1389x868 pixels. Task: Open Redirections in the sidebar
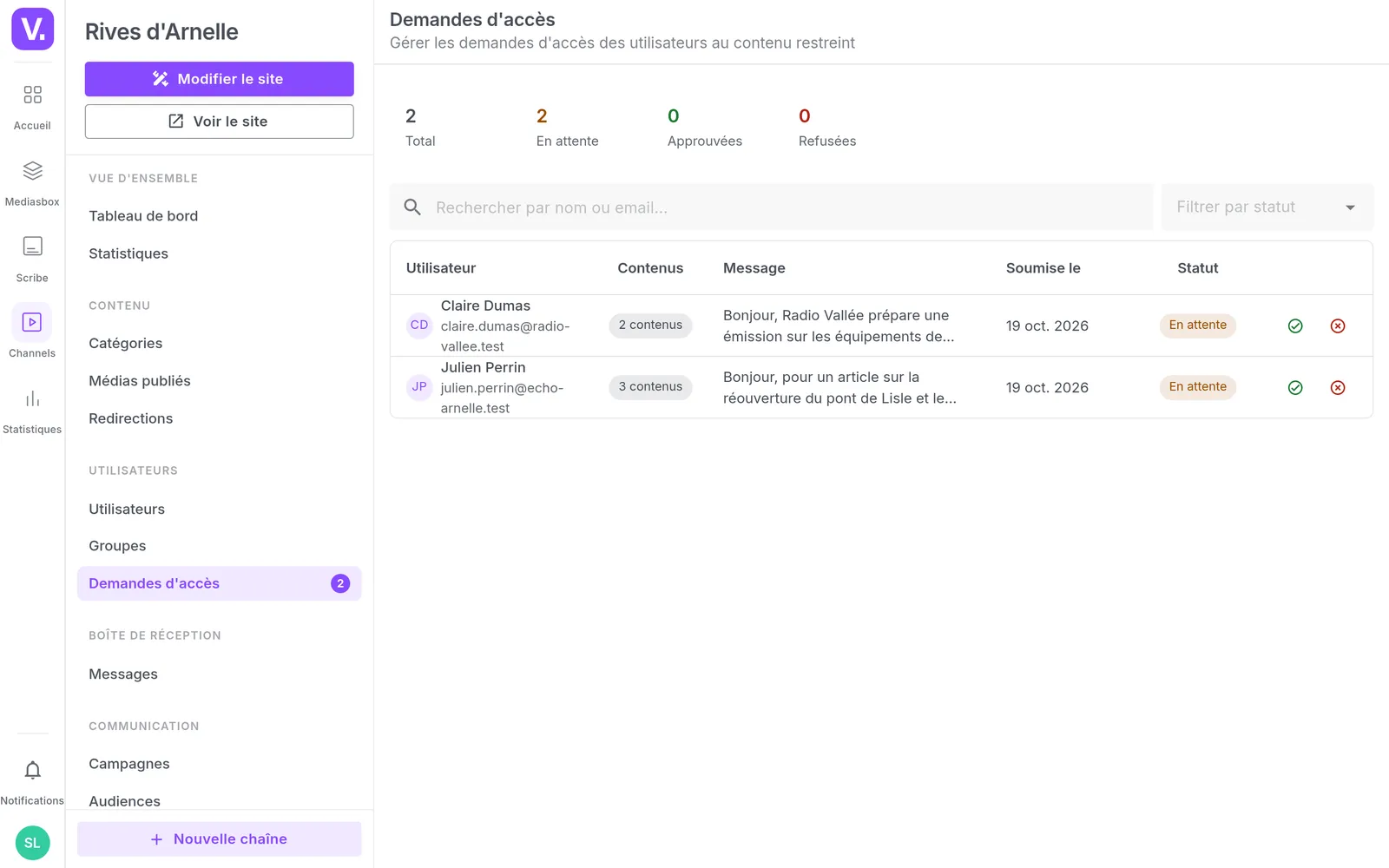coord(130,418)
